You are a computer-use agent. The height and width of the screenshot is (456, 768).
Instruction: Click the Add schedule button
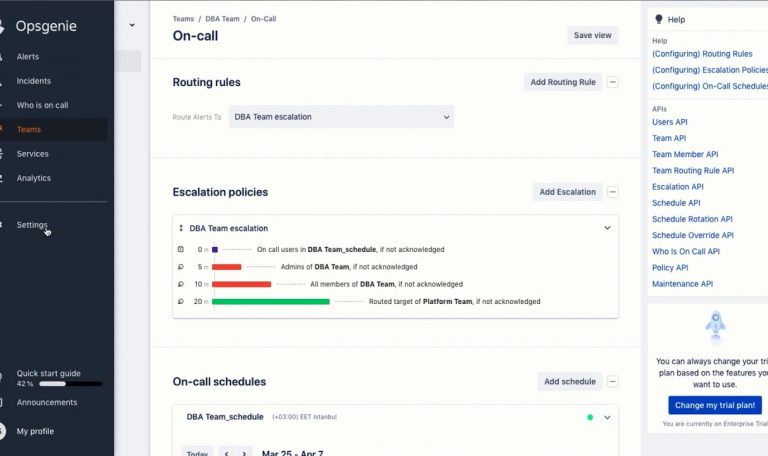(x=570, y=382)
